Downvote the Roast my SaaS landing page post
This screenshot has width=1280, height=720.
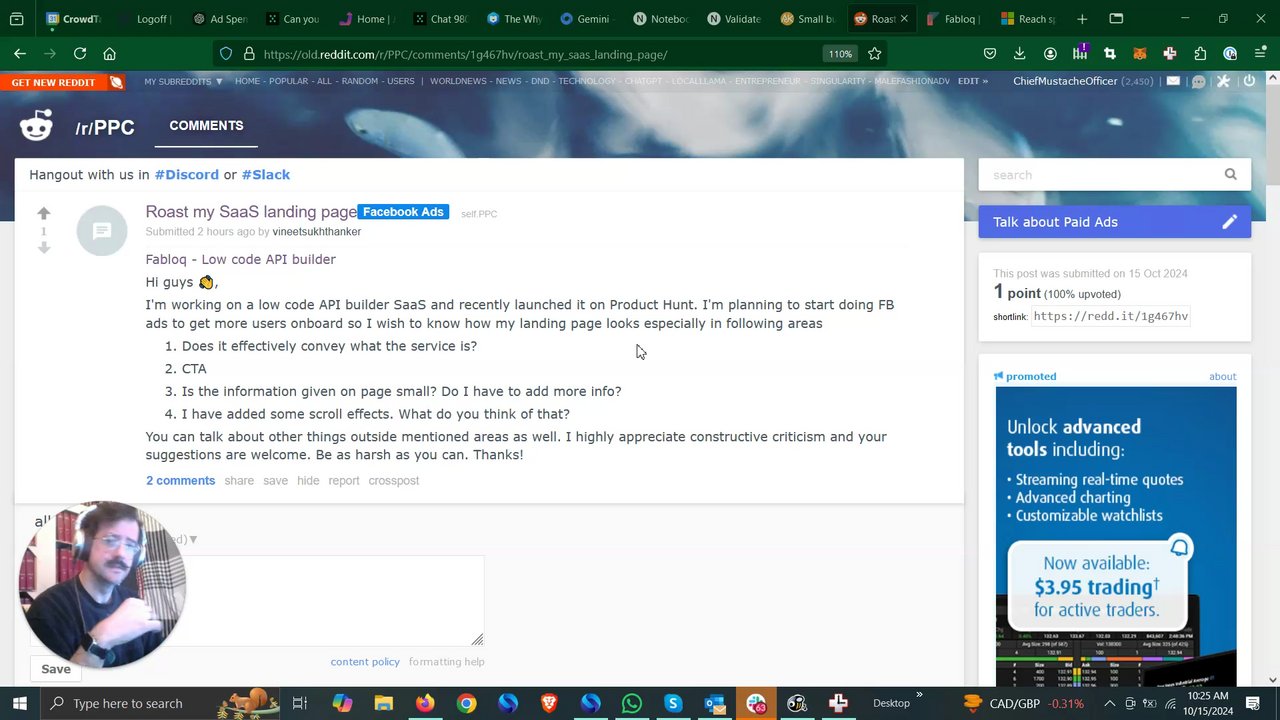pyautogui.click(x=43, y=248)
